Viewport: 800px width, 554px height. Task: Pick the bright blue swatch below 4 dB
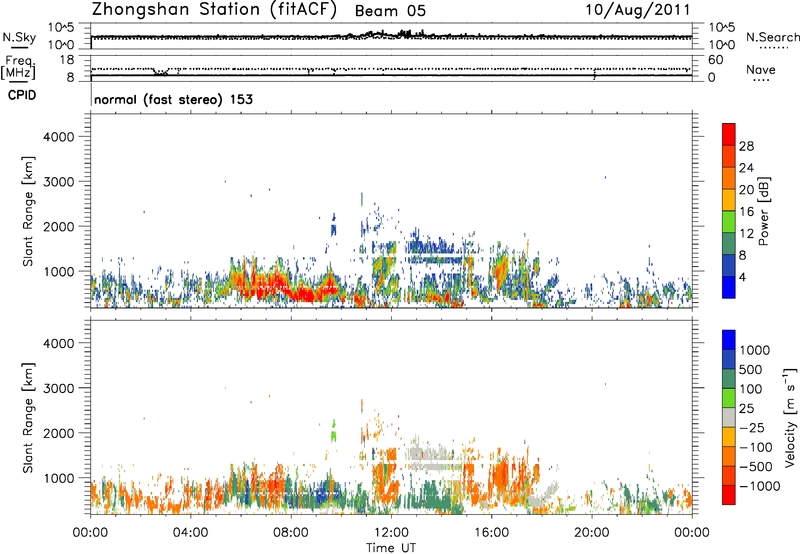pyautogui.click(x=729, y=287)
